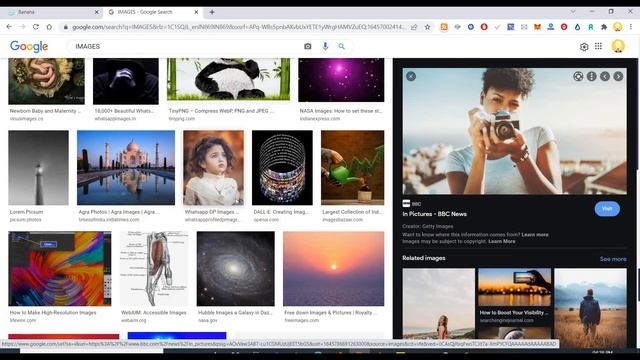Viewport: 640px width, 360px height.
Task: Click the address bar URL
Action: [239, 27]
